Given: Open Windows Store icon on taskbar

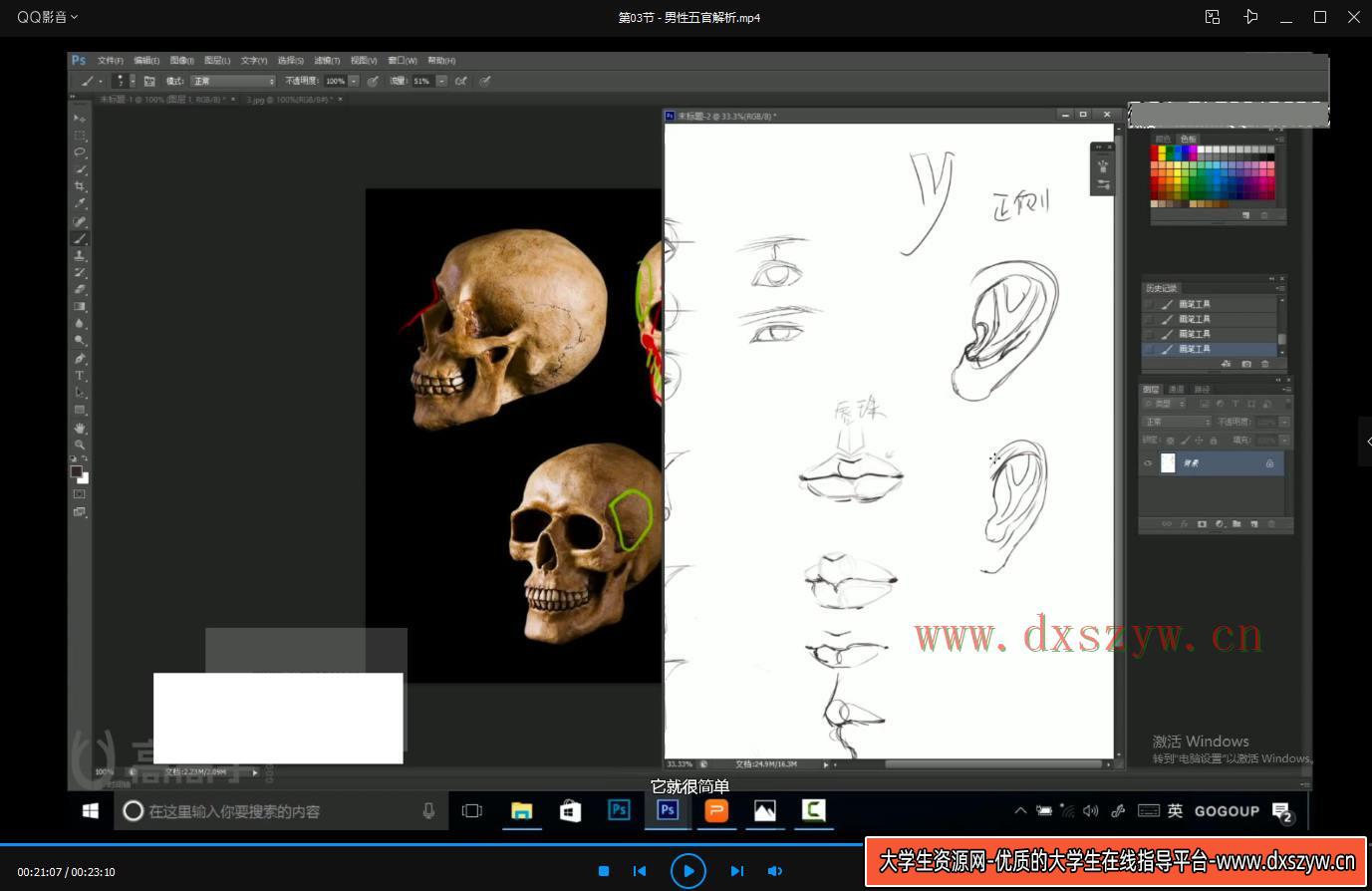Looking at the screenshot, I should (570, 811).
